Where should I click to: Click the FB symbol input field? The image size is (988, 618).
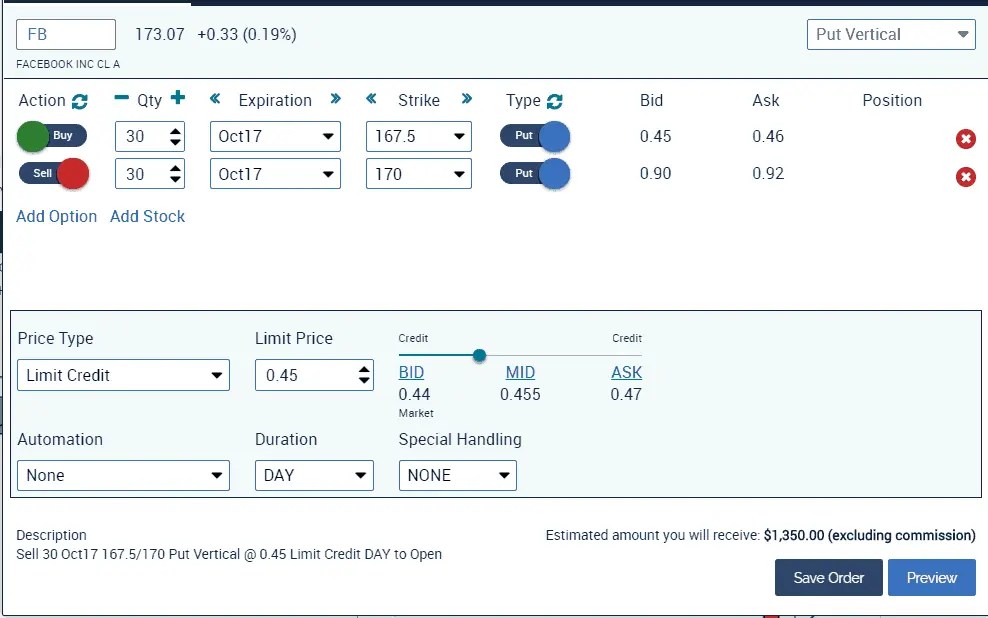65,34
